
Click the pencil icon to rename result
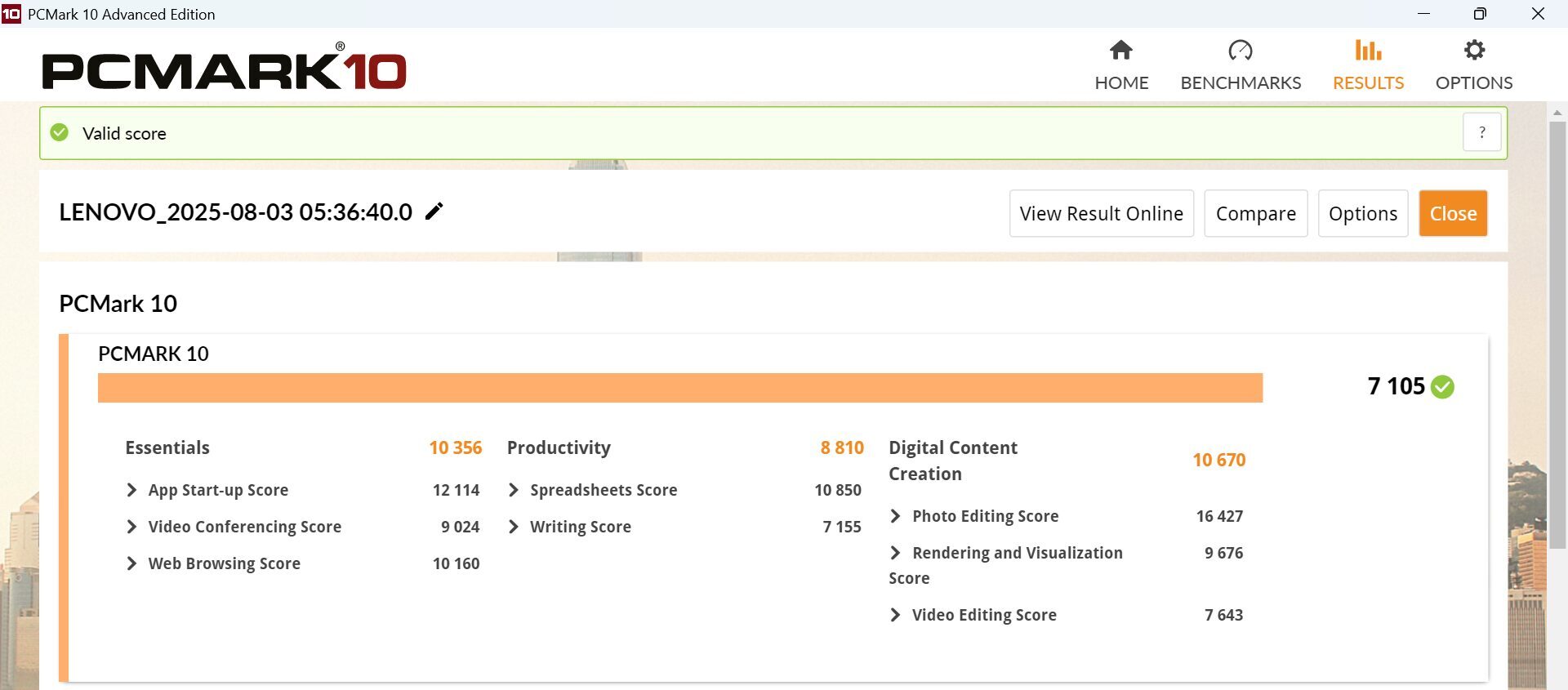tap(434, 211)
